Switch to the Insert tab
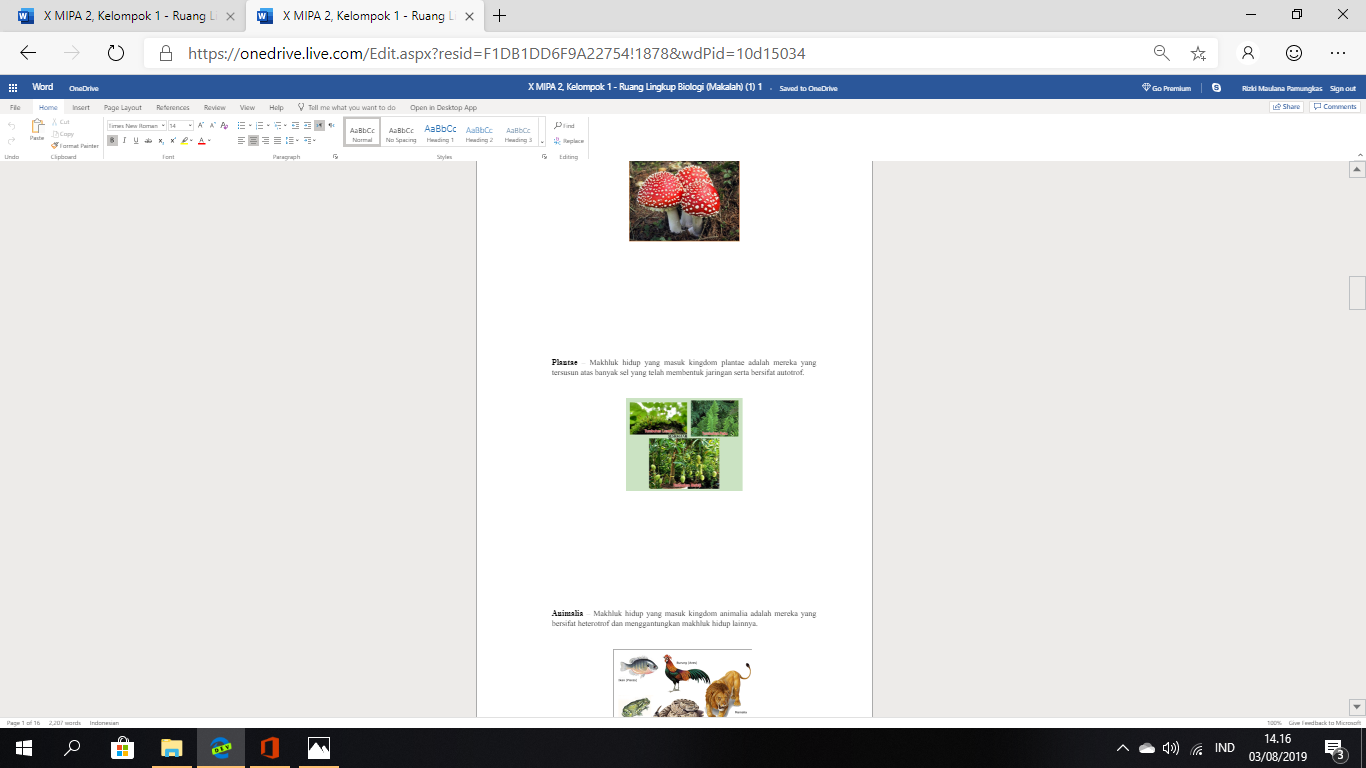 [x=81, y=108]
